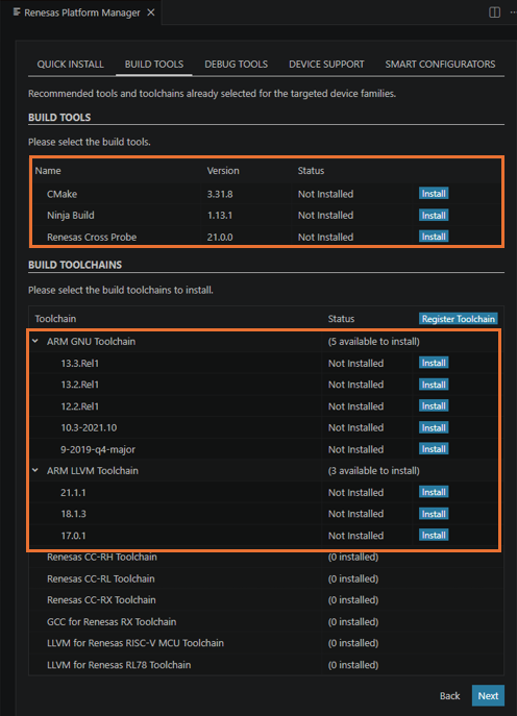Click the '(3 available to install)' status

pos(374,471)
